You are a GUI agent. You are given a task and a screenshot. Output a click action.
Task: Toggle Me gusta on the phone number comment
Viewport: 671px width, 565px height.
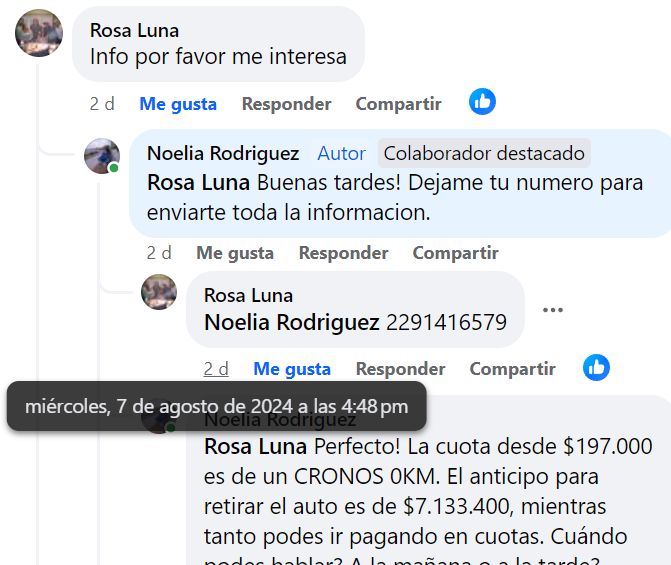[292, 369]
